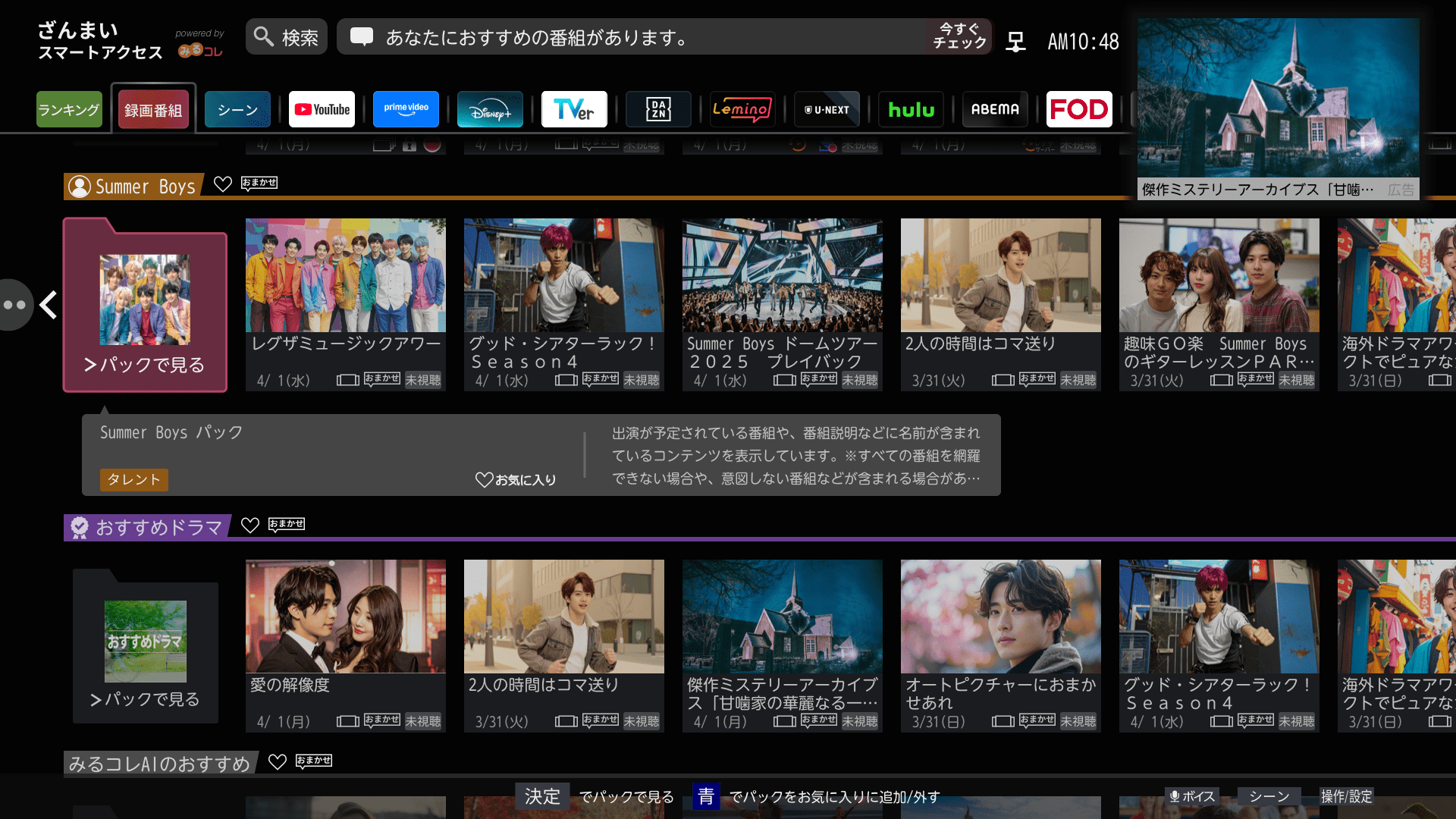Toggle favorite heart beside Summer Boys header

223,184
